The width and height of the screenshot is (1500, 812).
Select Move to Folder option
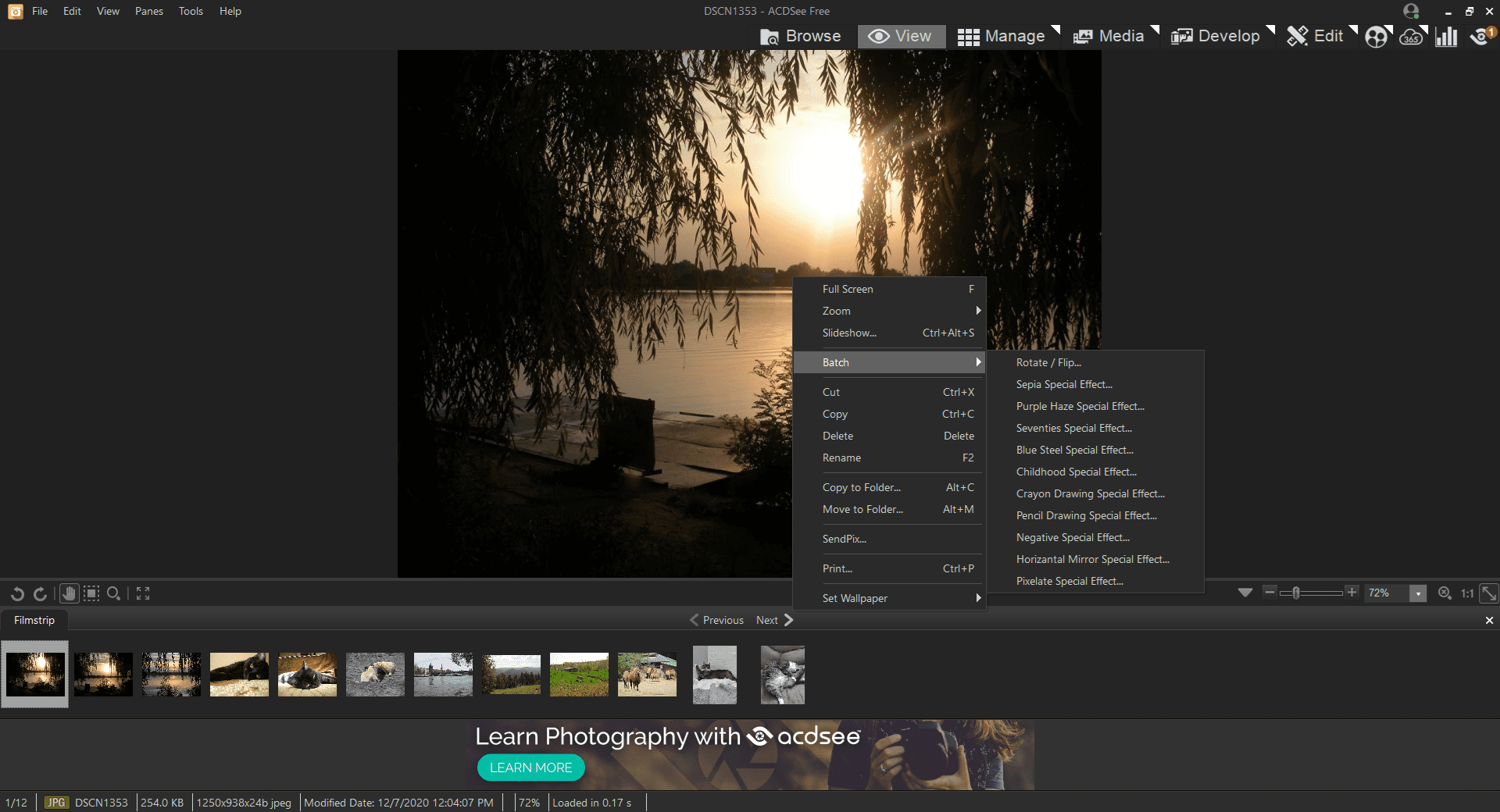point(889,509)
